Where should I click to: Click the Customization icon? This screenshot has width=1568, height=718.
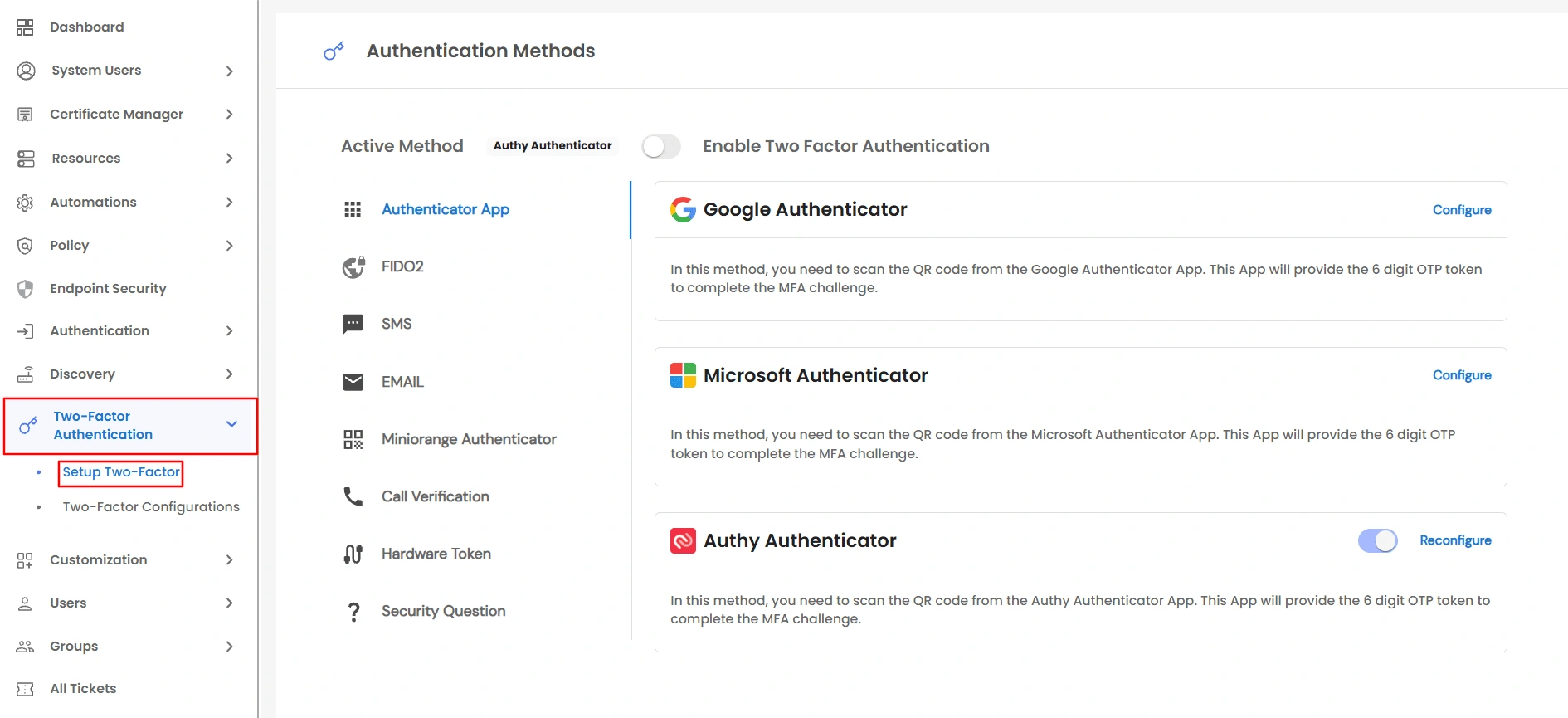coord(25,560)
